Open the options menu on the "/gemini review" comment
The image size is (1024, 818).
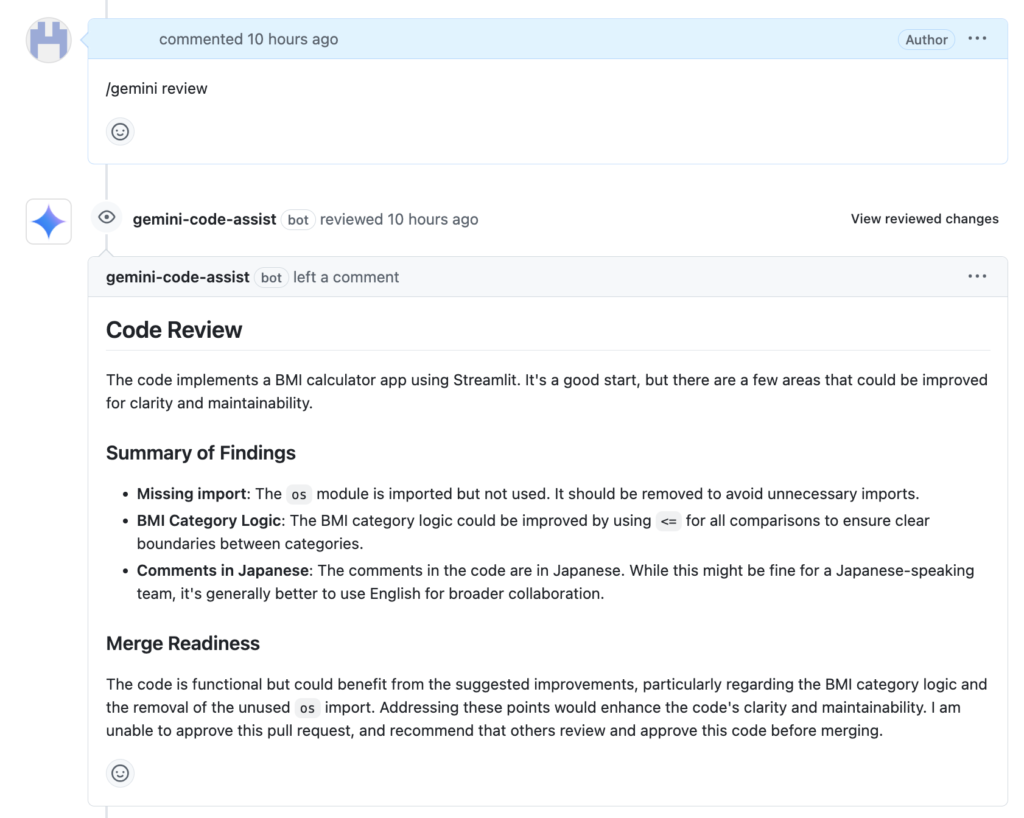pos(977,39)
